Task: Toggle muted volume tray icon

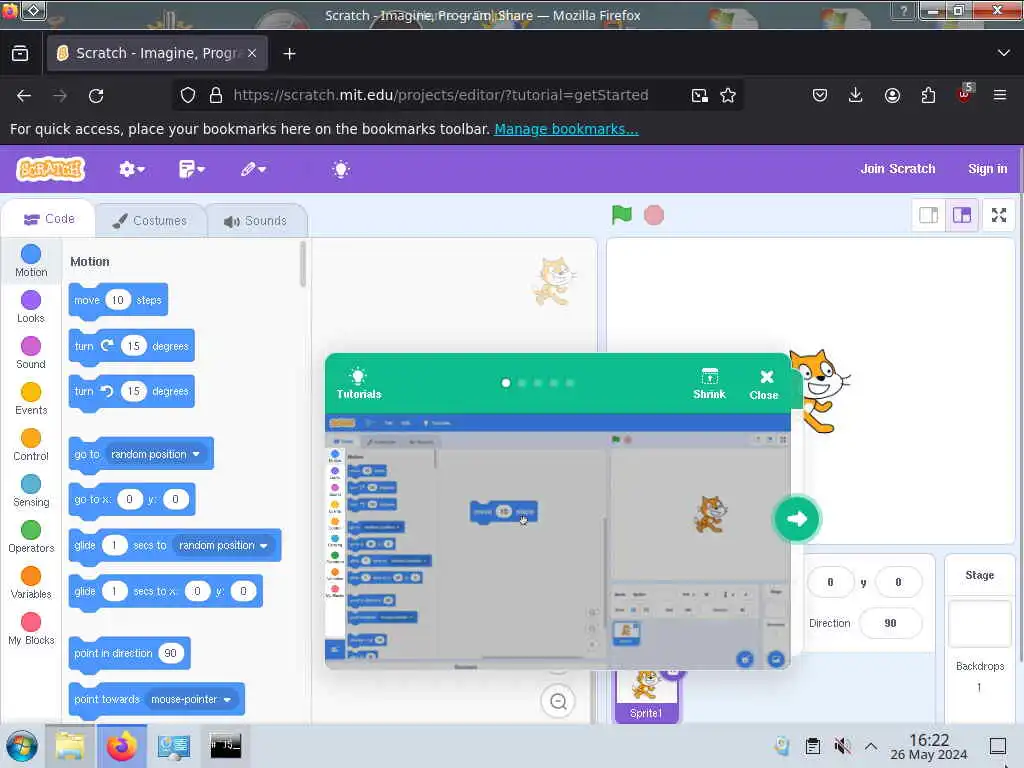Action: (x=842, y=746)
